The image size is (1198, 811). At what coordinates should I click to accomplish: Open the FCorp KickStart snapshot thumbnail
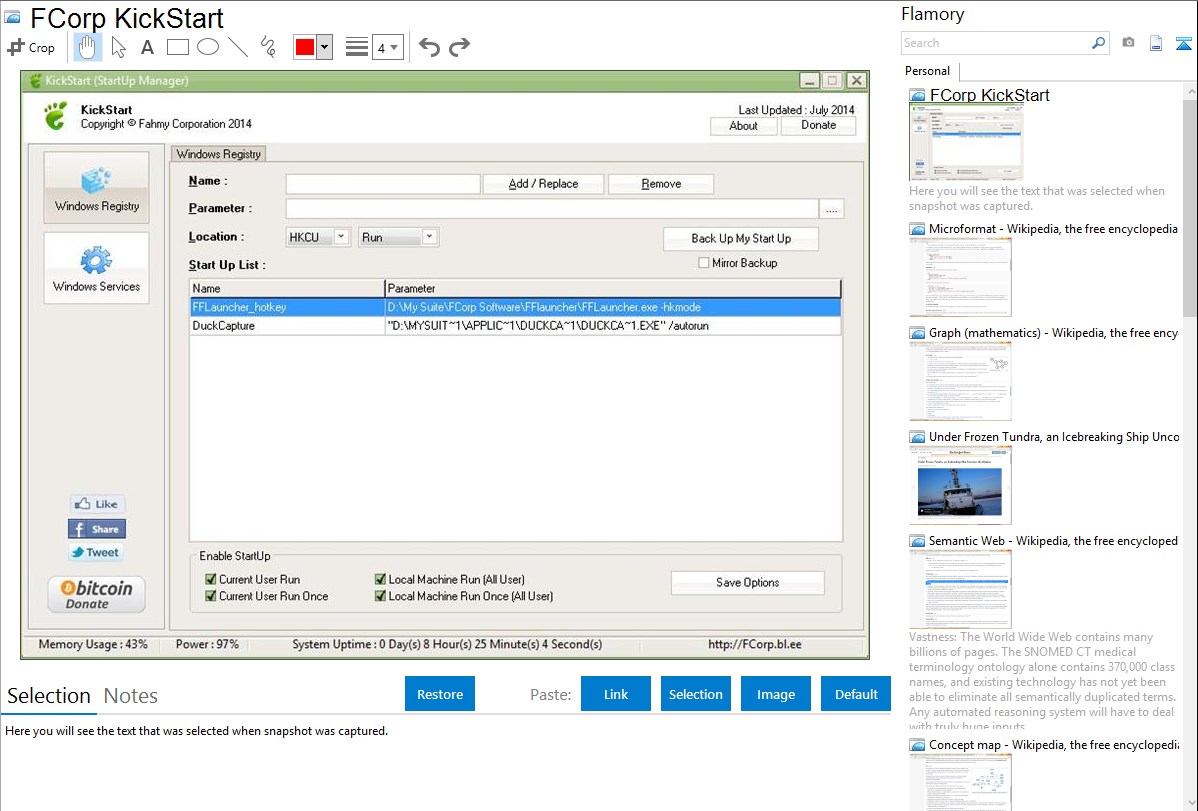(x=966, y=142)
